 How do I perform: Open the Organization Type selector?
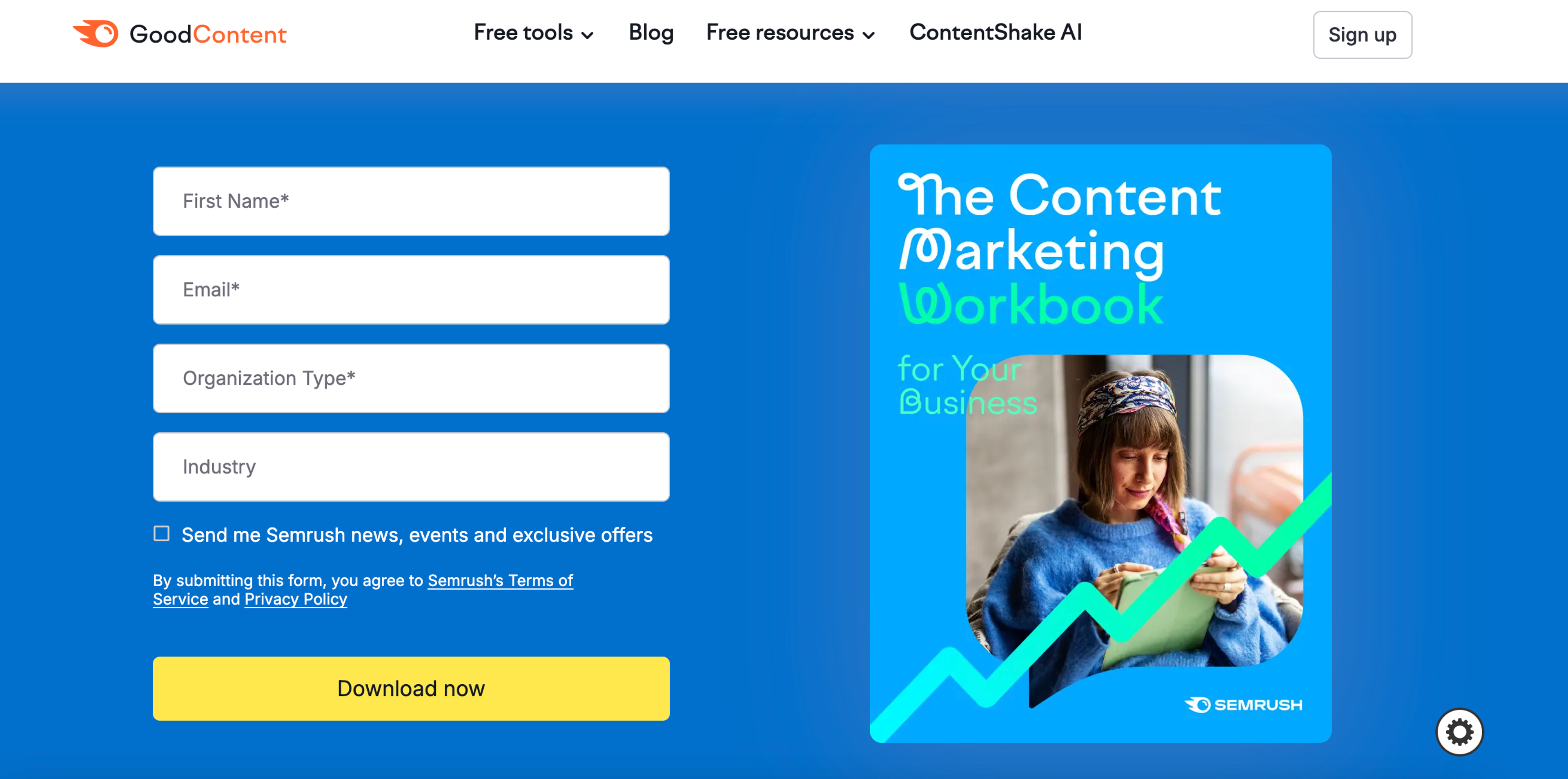(x=411, y=378)
